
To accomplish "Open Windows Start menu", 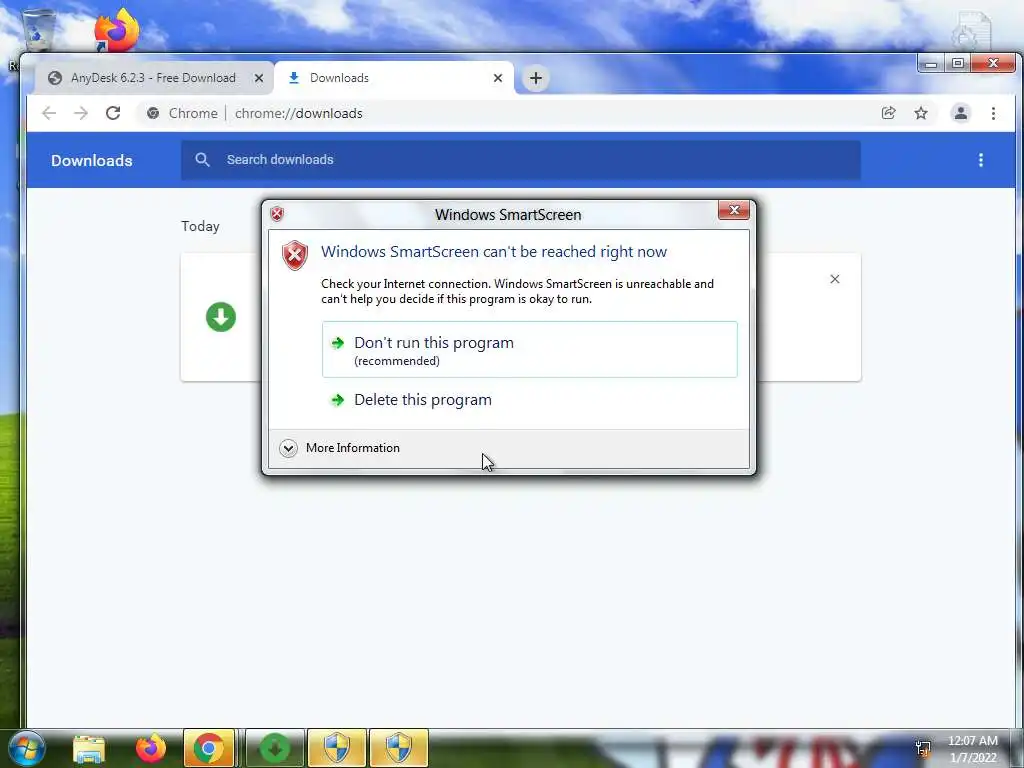I will 27,748.
